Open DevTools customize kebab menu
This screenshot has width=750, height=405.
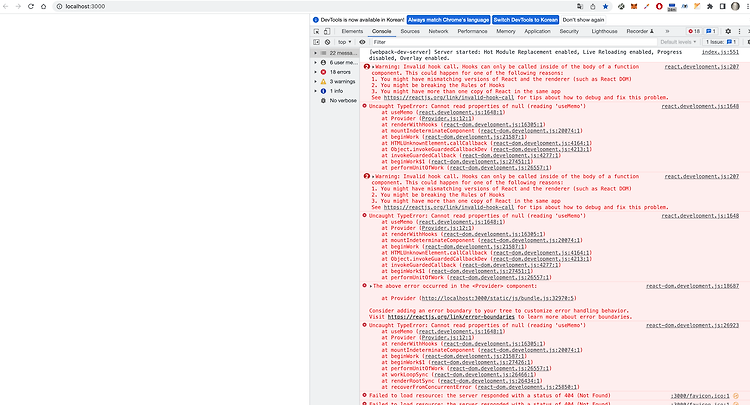point(739,31)
